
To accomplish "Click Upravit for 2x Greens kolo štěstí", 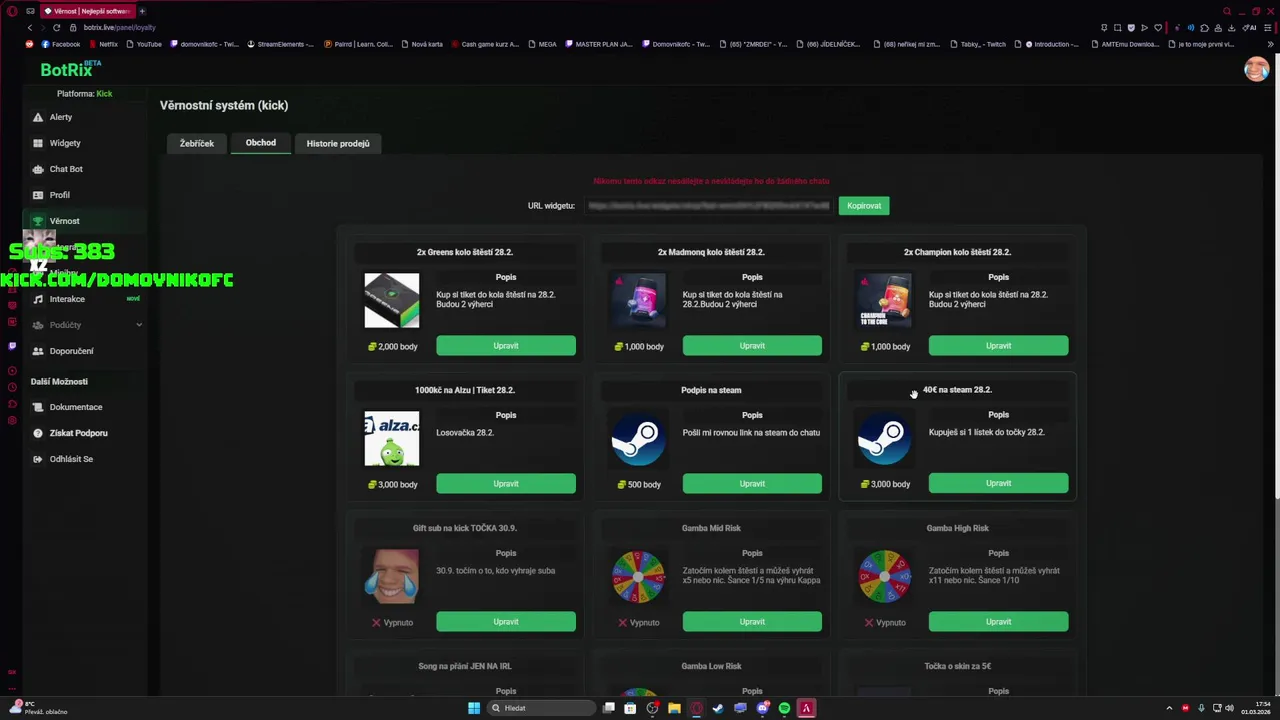I will pos(506,346).
